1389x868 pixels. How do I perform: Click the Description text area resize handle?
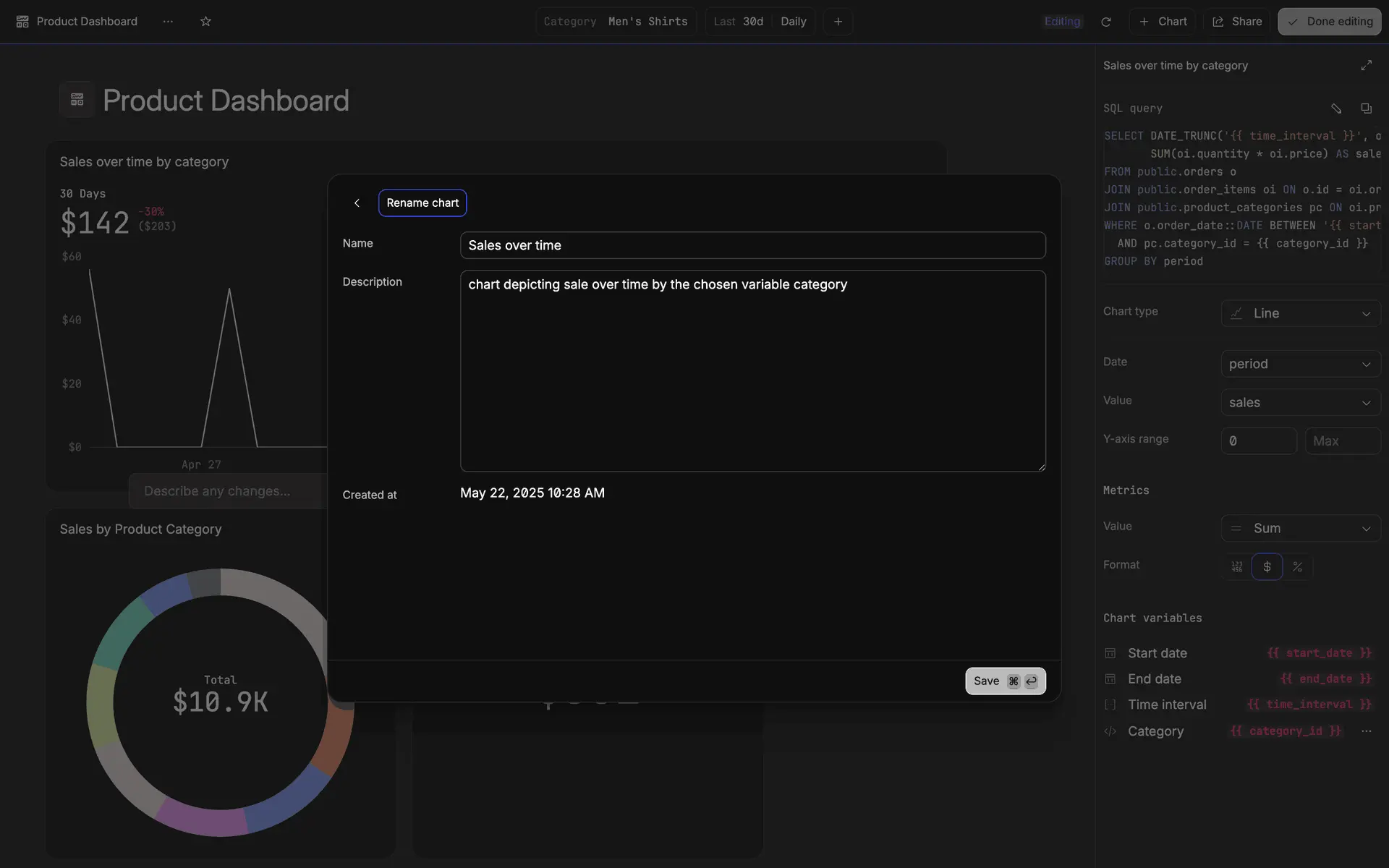click(x=1042, y=468)
